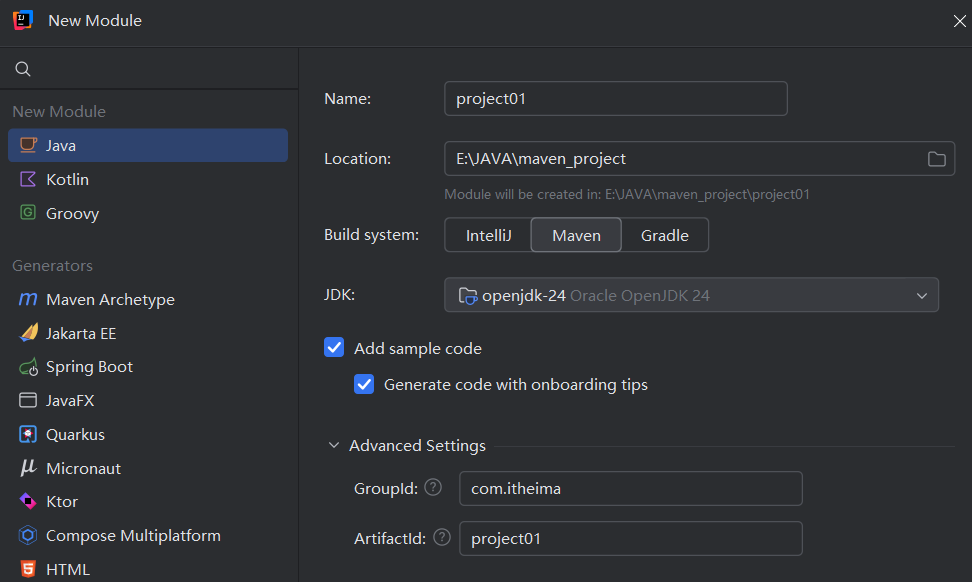
Task: Click the Add sample code label
Action: point(418,348)
